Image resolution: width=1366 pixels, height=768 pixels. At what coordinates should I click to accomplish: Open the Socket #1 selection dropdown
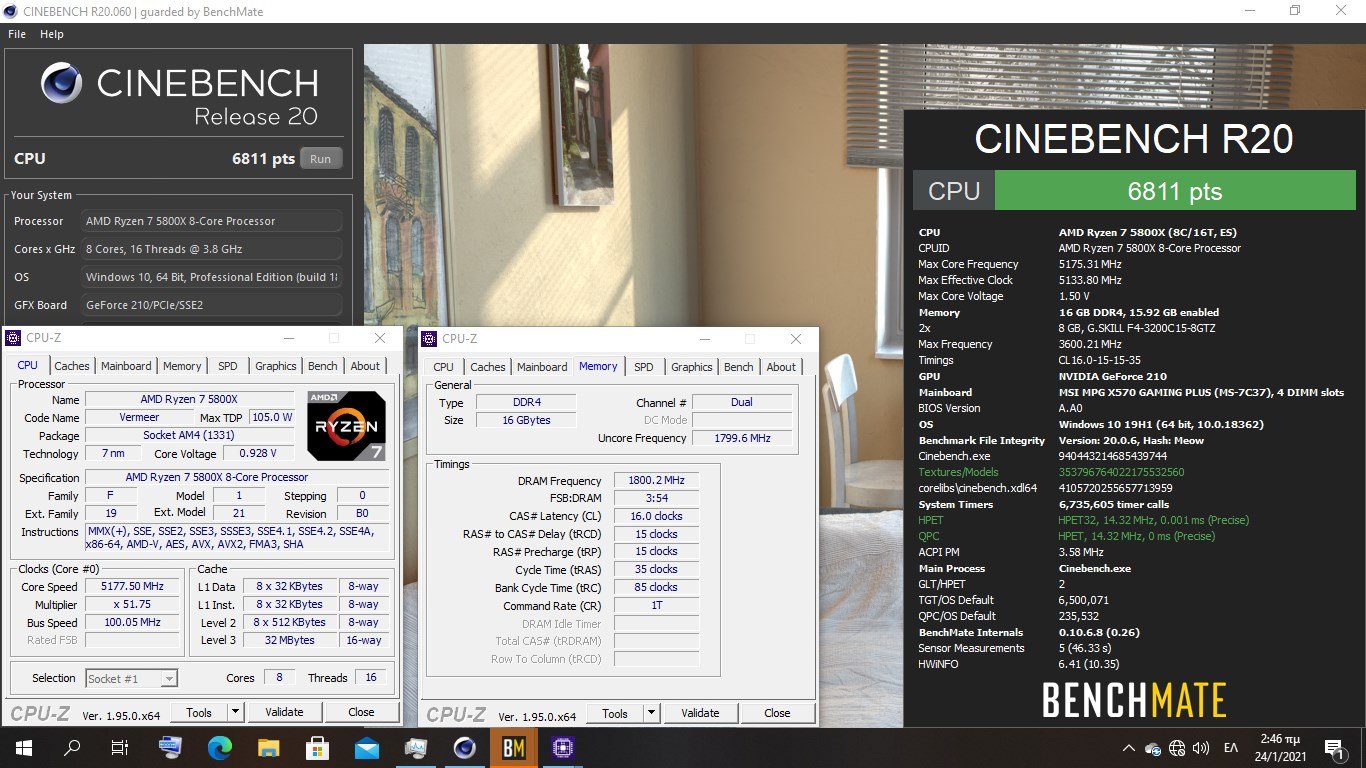131,678
